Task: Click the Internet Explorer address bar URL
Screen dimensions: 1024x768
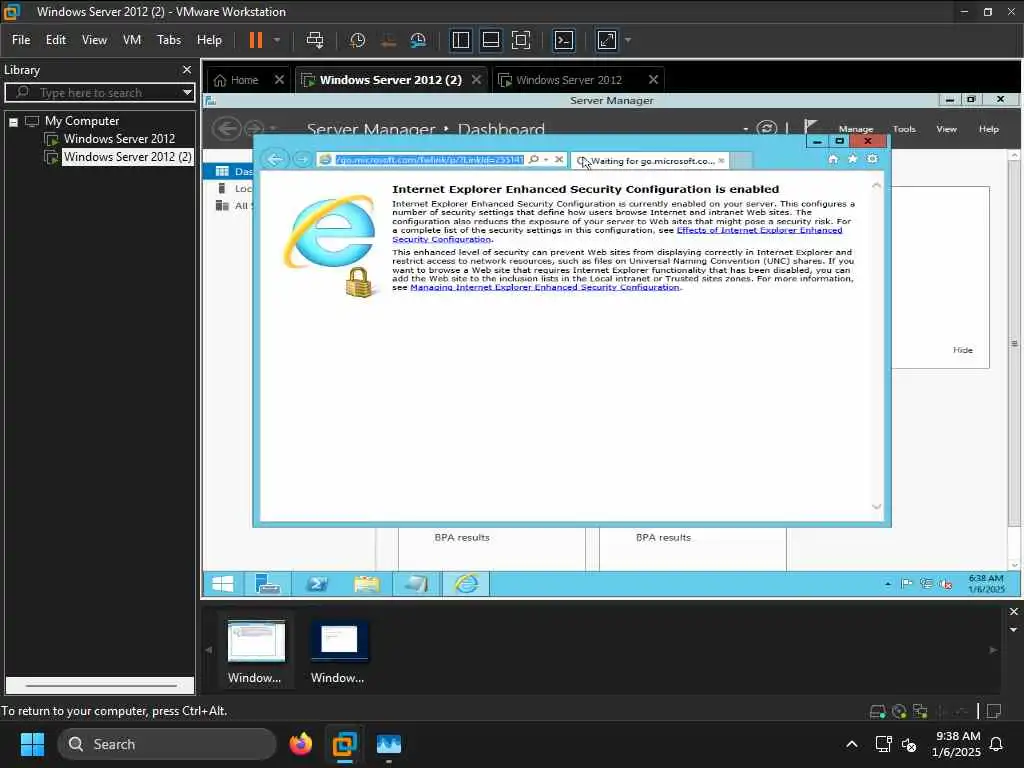Action: 429,160
